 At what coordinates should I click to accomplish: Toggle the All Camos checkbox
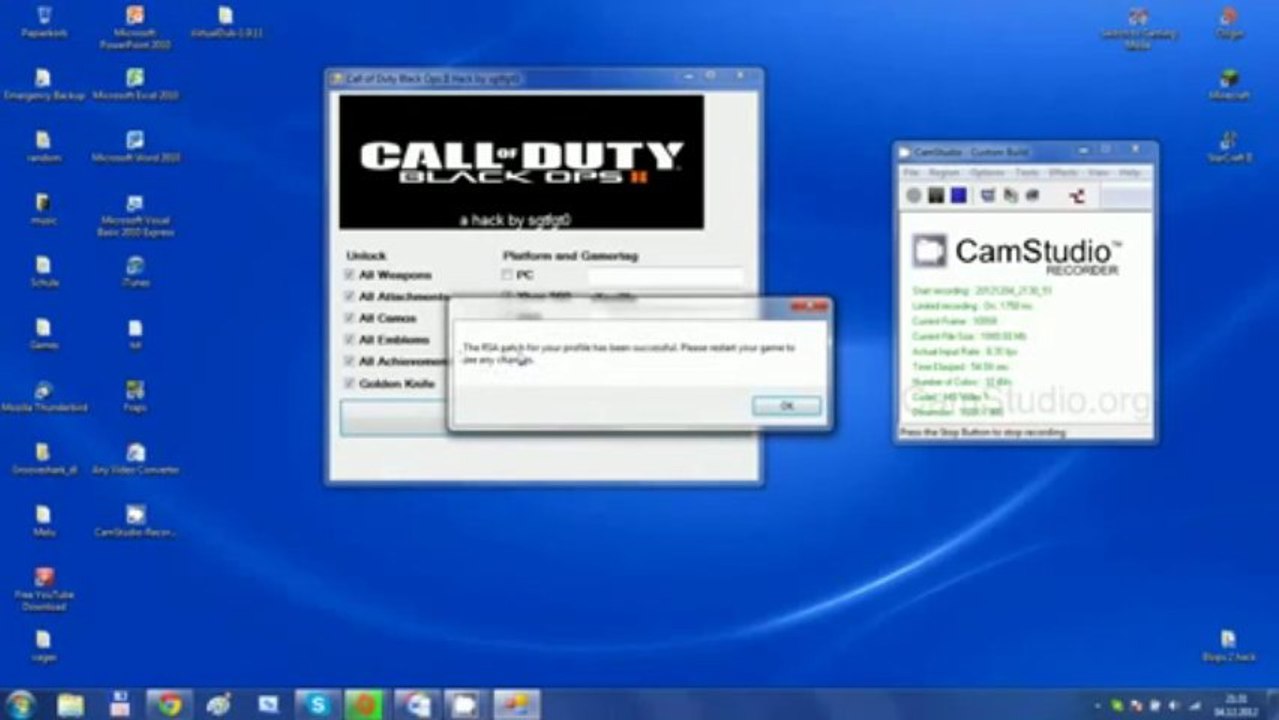tap(350, 318)
